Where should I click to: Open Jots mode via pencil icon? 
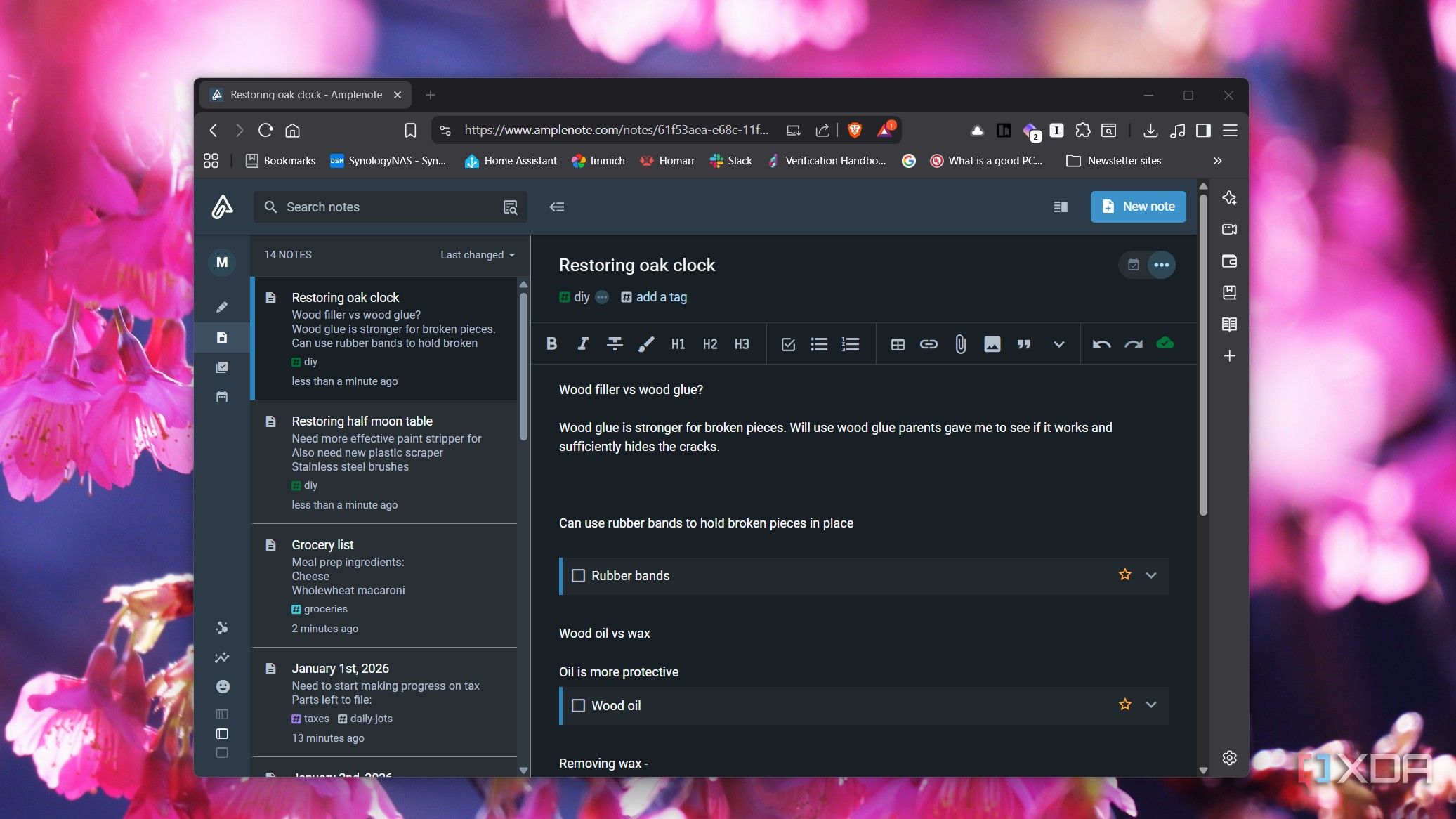click(x=222, y=307)
